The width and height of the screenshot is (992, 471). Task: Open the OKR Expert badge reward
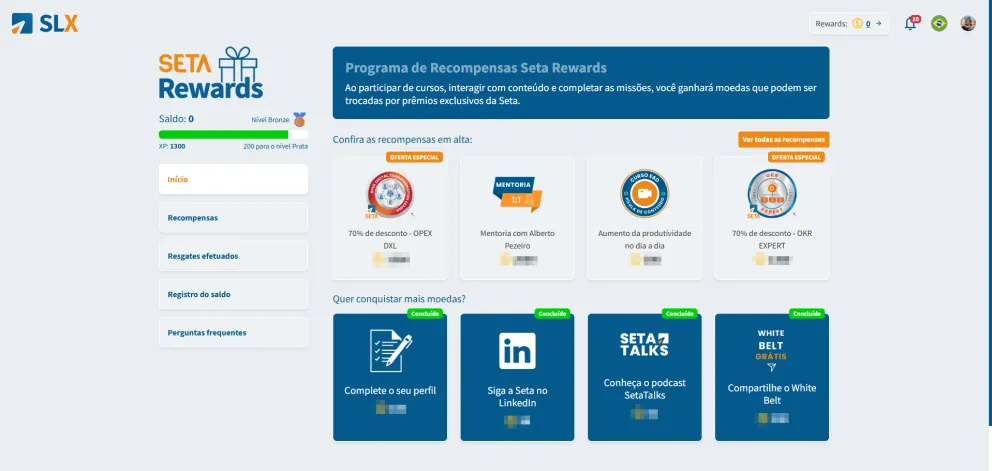pyautogui.click(x=771, y=194)
